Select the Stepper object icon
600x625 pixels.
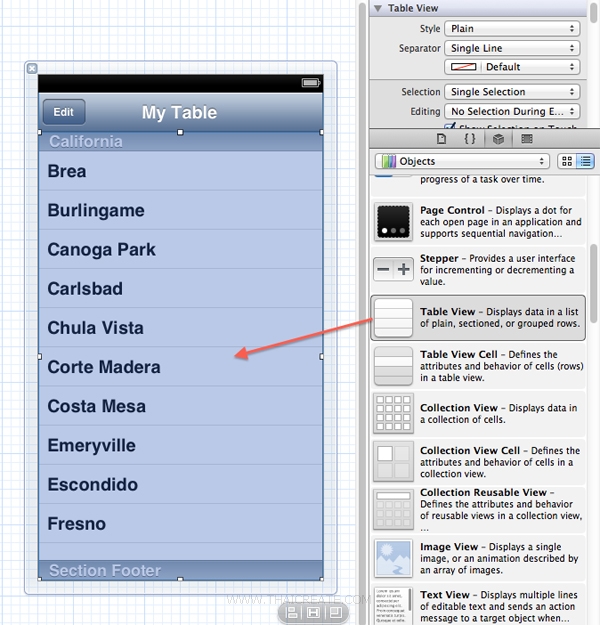[x=393, y=269]
